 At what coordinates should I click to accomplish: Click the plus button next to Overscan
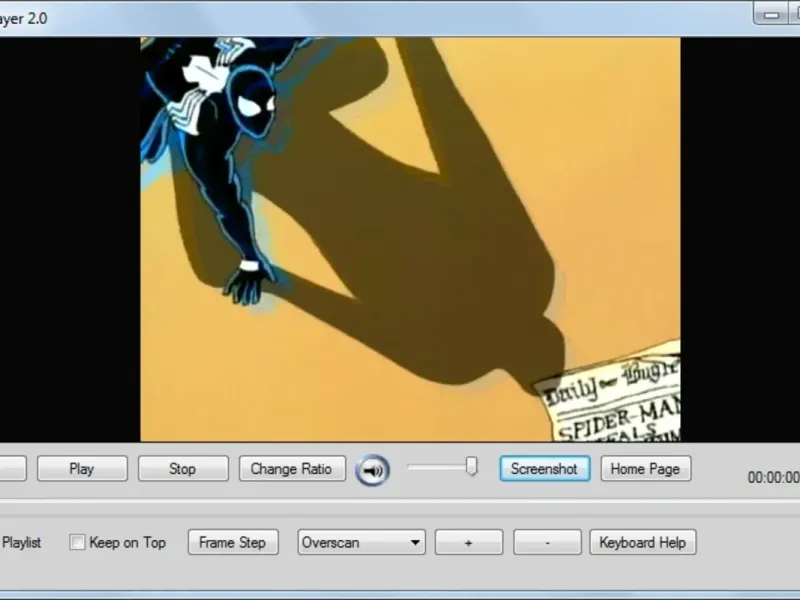(x=469, y=542)
